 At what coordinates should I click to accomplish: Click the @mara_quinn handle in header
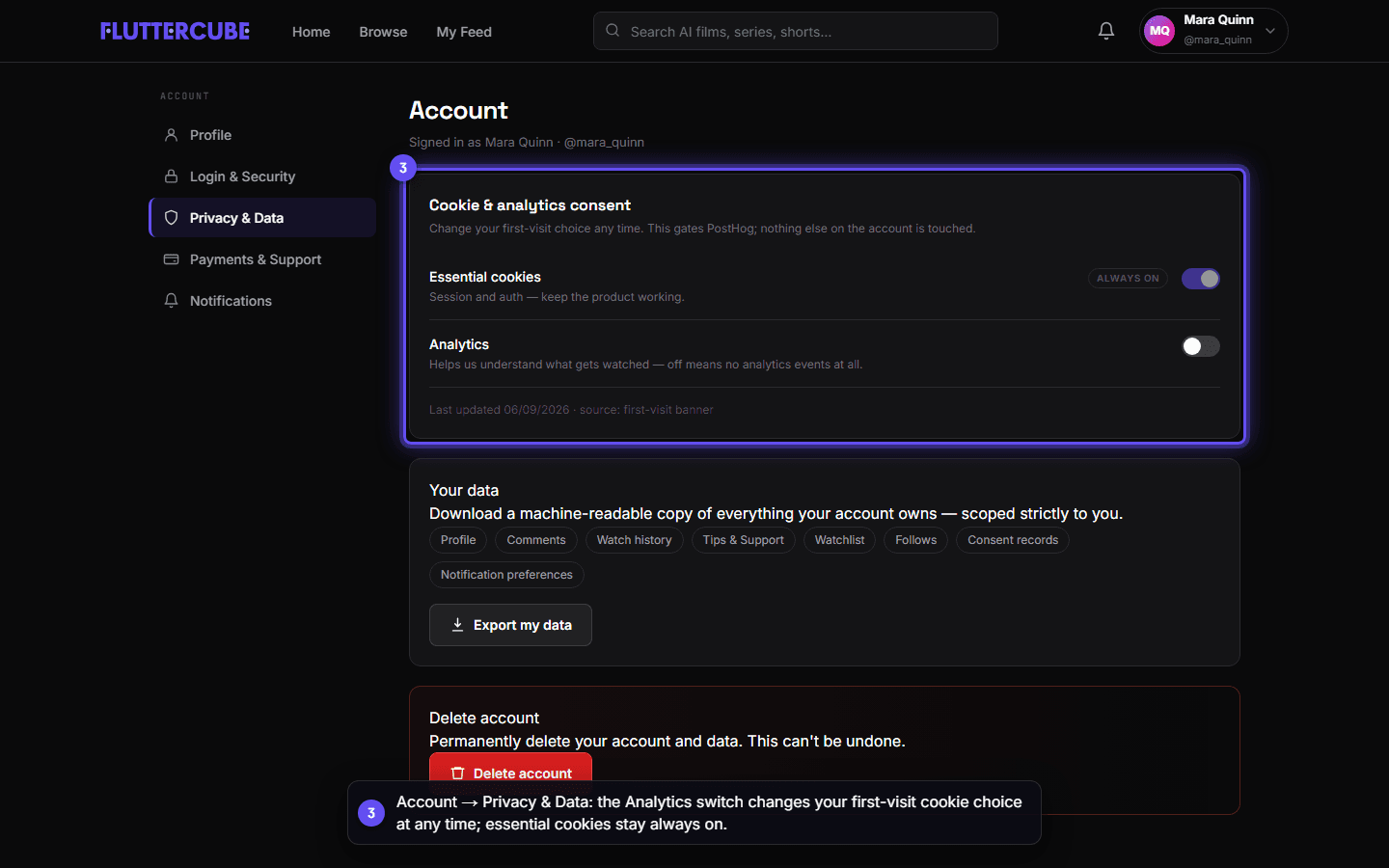pos(1217,40)
